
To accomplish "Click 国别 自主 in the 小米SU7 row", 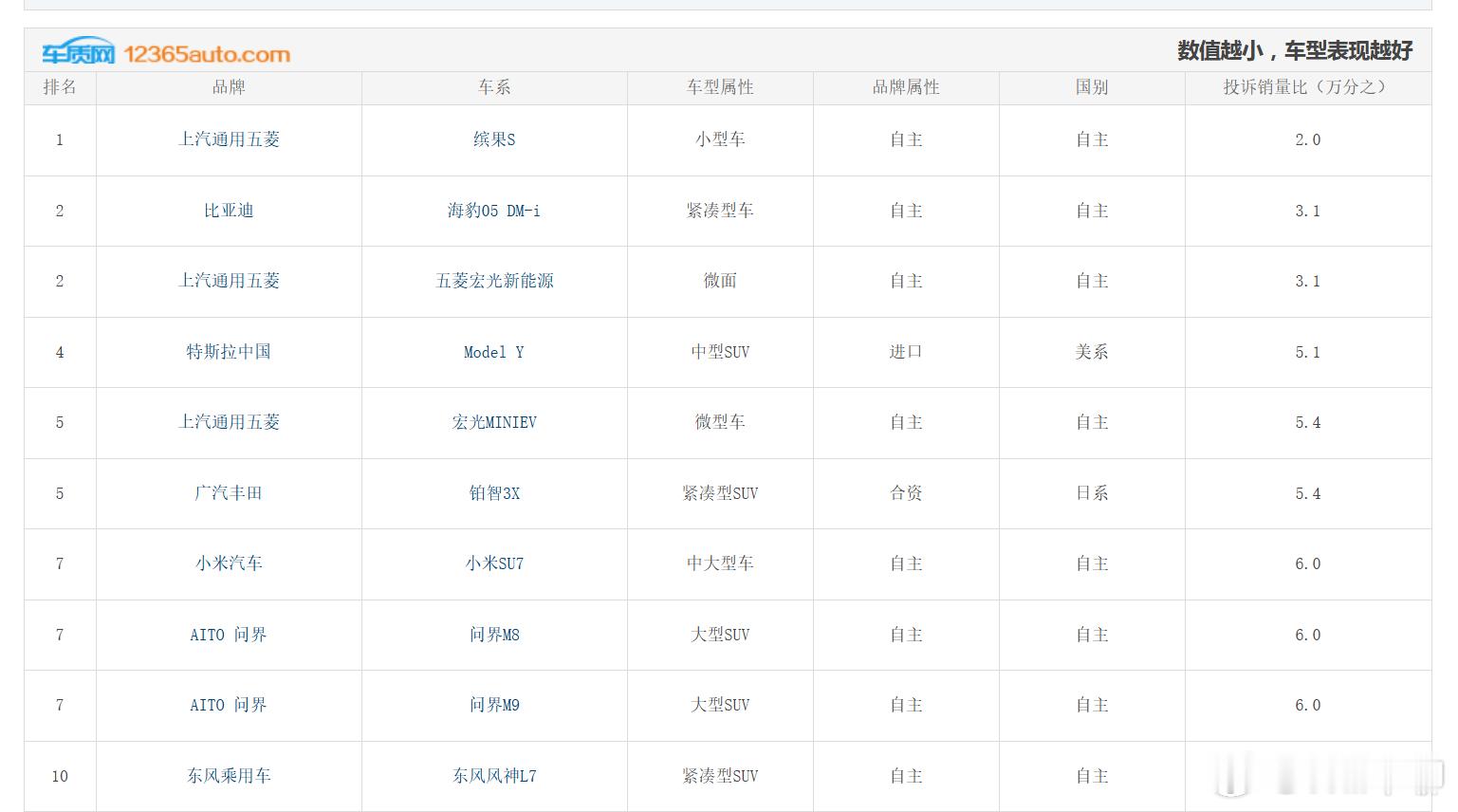I will click(x=1092, y=563).
